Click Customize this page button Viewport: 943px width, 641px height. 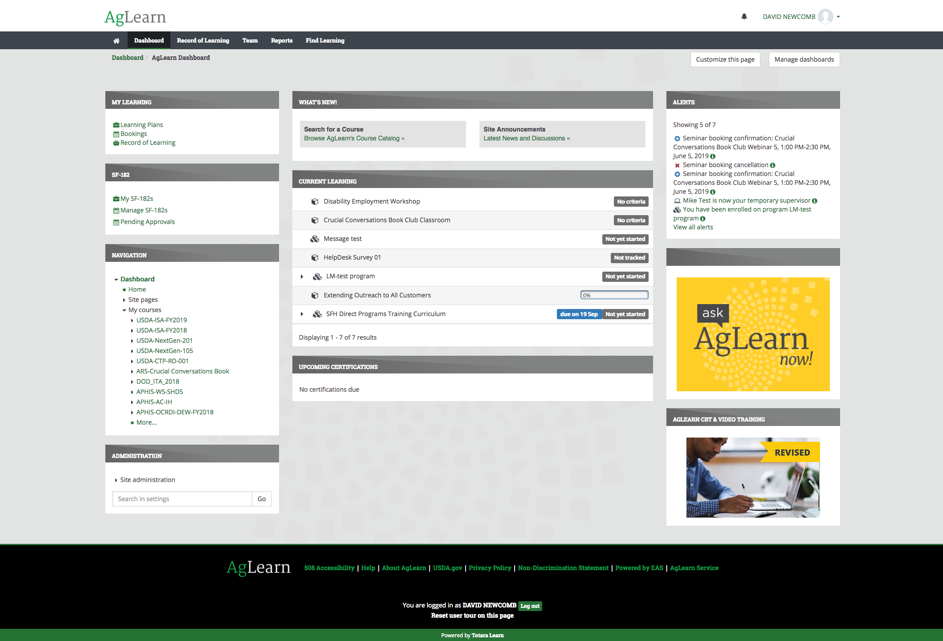click(x=725, y=60)
